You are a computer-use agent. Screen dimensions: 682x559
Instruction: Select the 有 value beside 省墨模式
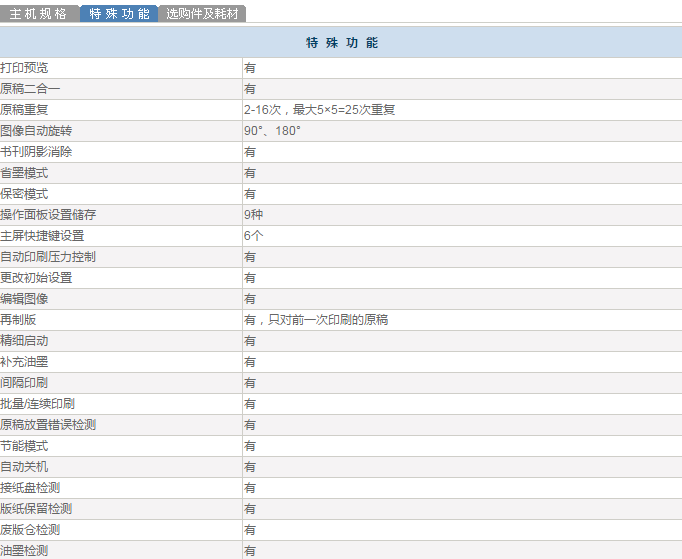coord(250,173)
